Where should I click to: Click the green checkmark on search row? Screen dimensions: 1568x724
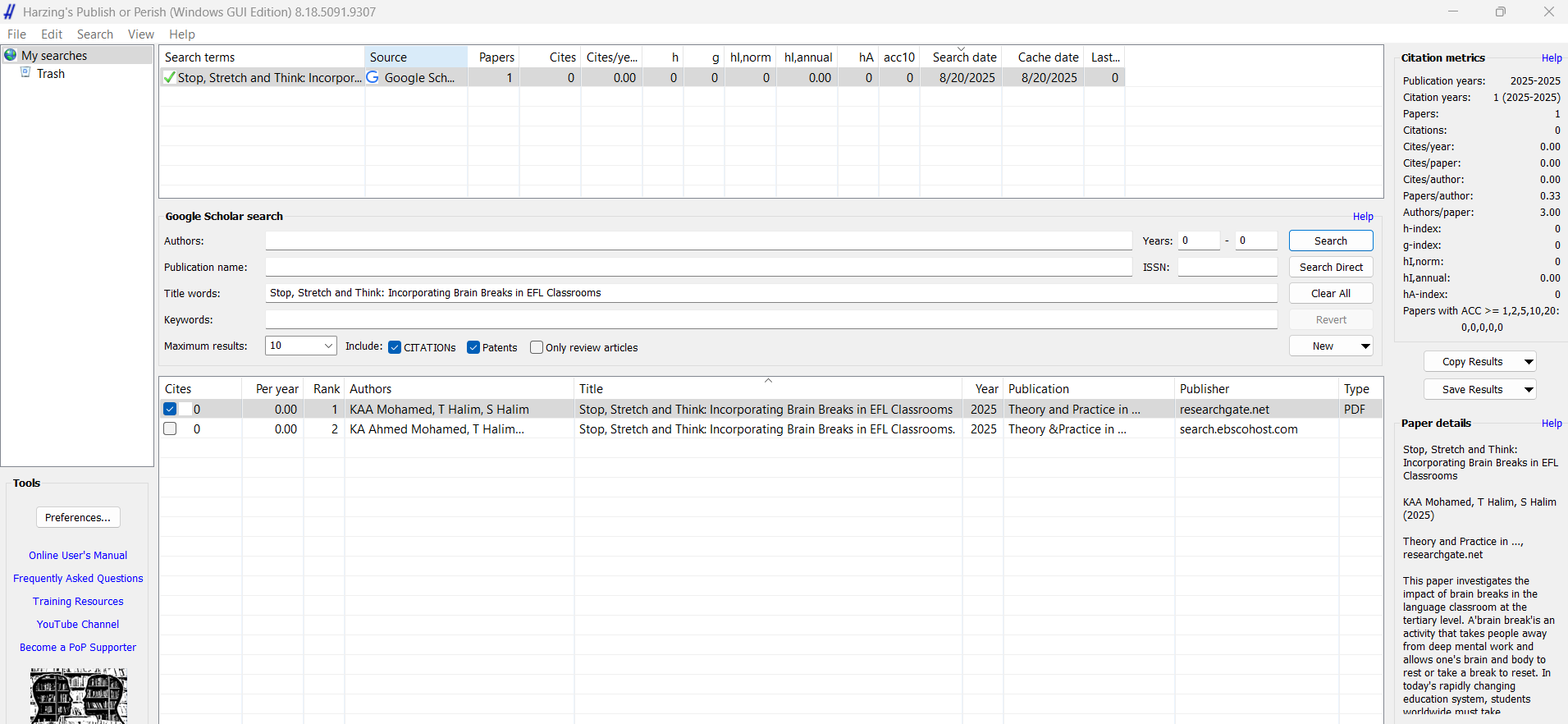[169, 77]
